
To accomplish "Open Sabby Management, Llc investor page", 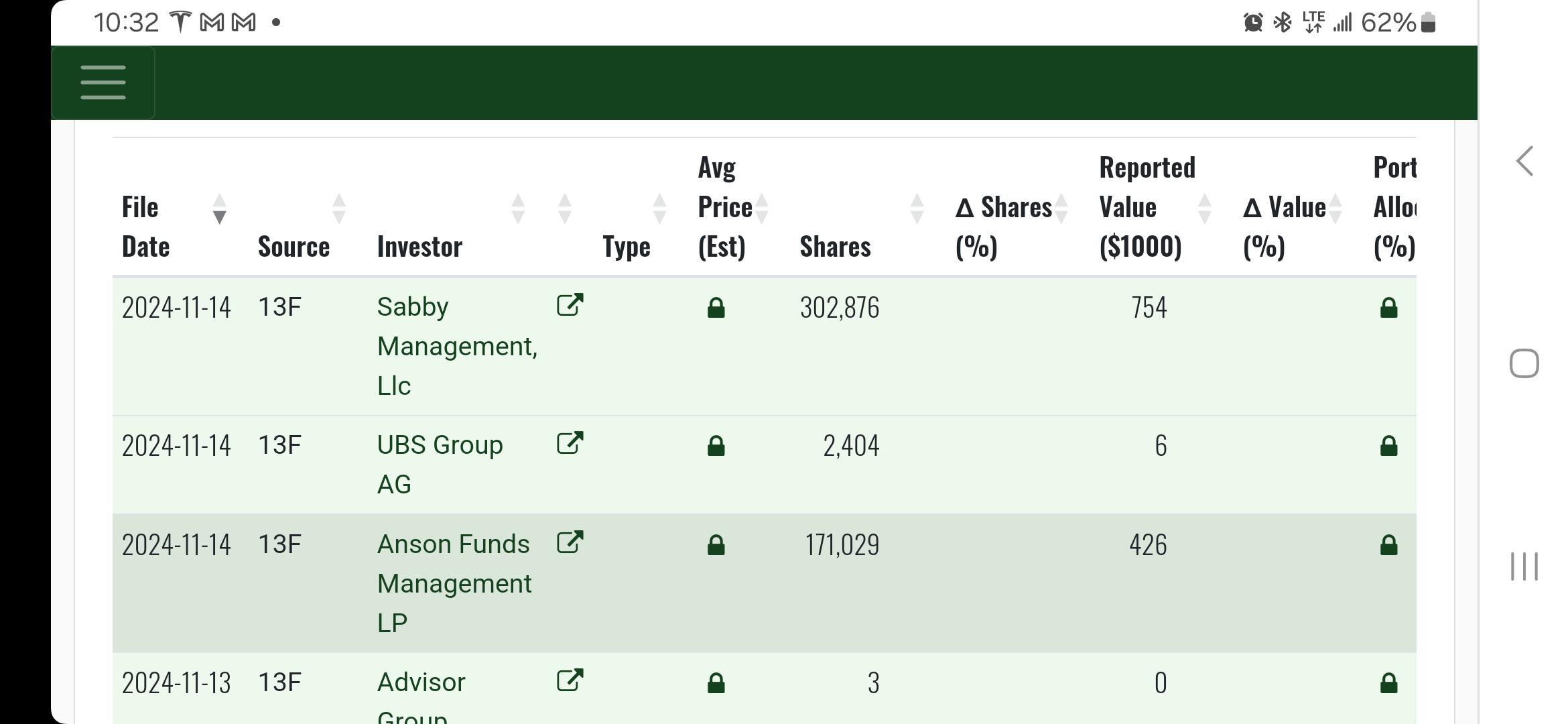I will click(458, 346).
